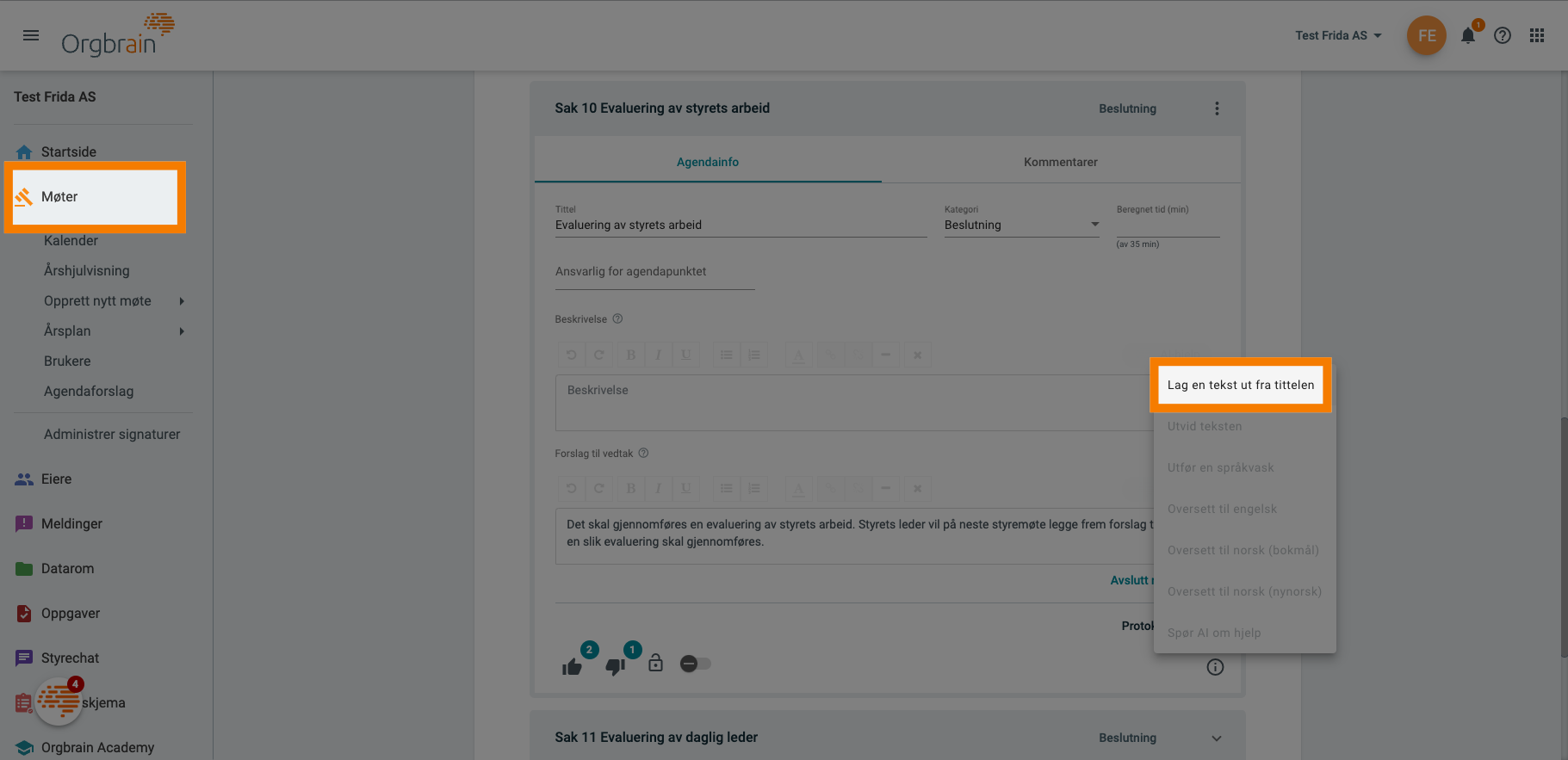The width and height of the screenshot is (1568, 760).
Task: Choose Spør AI om hjelp
Action: pos(1245,633)
